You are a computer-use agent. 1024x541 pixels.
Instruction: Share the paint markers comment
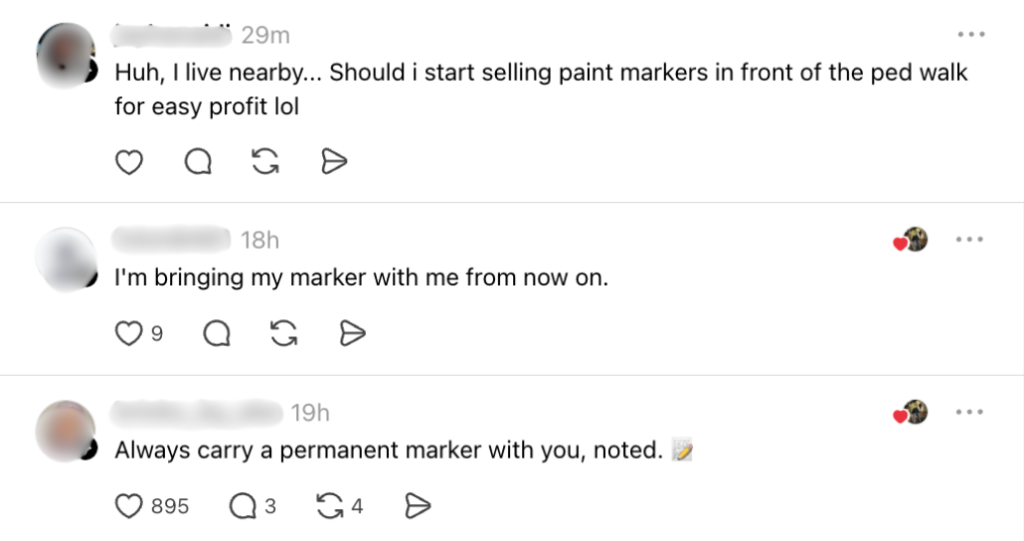(x=334, y=162)
